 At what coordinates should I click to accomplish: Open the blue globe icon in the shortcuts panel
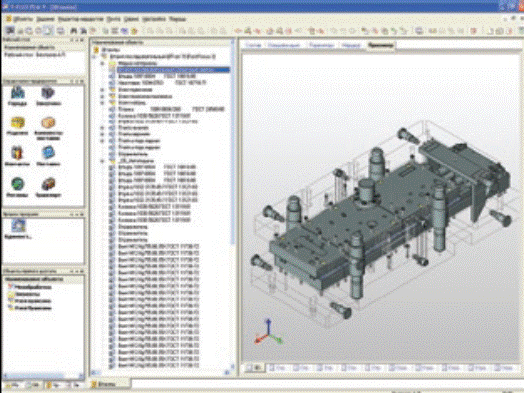[x=48, y=153]
